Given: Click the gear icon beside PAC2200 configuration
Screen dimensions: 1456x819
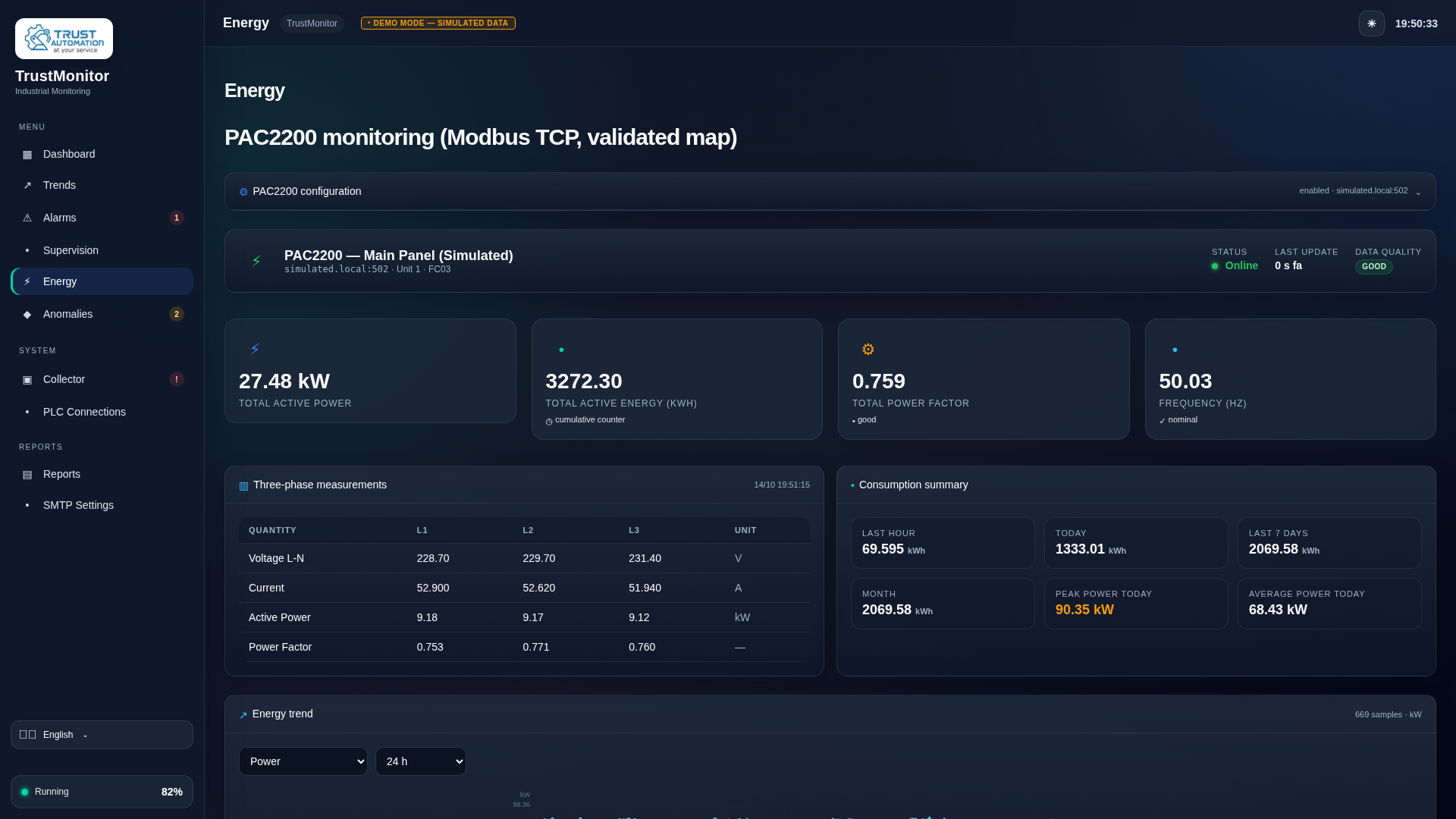Looking at the screenshot, I should click(243, 192).
